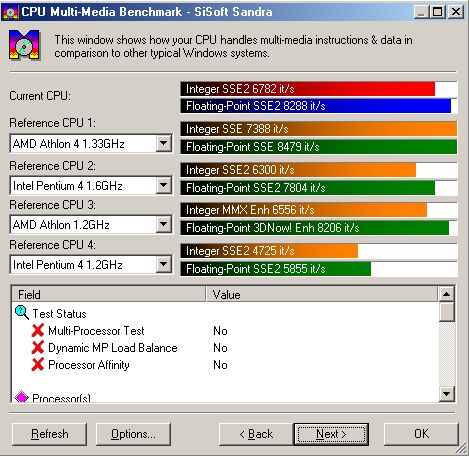This screenshot has height=456, width=469.
Task: Select the Test Status magnifier icon
Action: point(22,313)
